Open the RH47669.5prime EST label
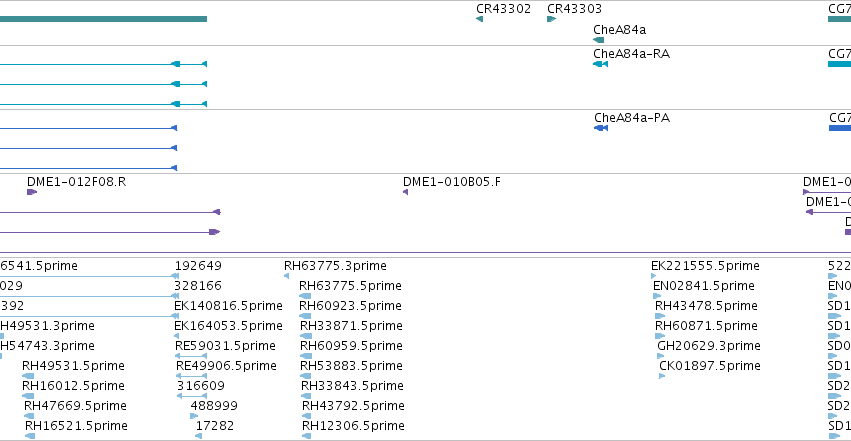Image resolution: width=851 pixels, height=441 pixels. (x=75, y=406)
